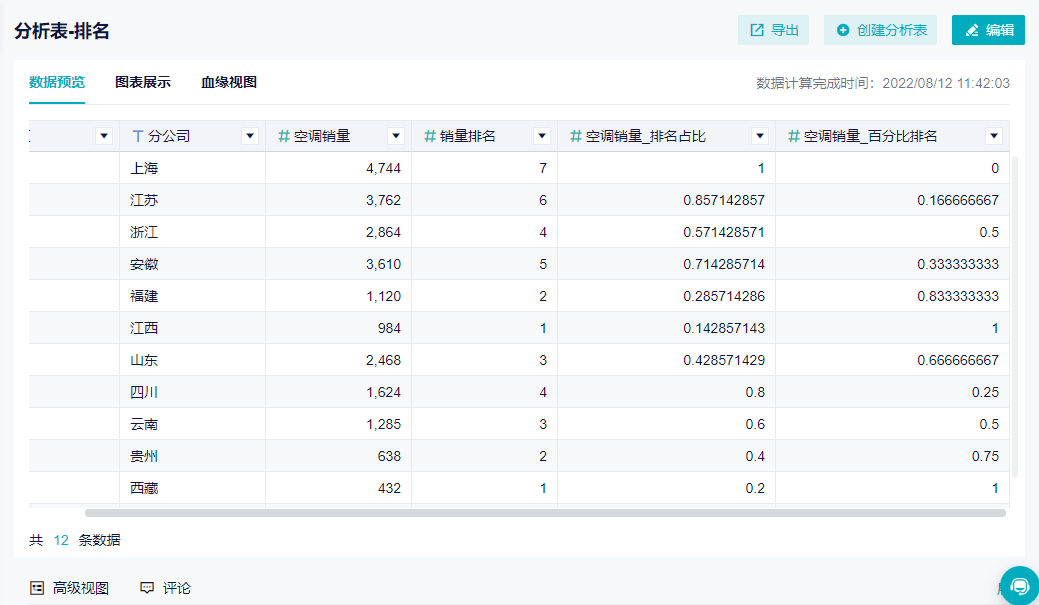The width and height of the screenshot is (1039, 605).
Task: Select the 数据预览 tab
Action: pyautogui.click(x=57, y=82)
